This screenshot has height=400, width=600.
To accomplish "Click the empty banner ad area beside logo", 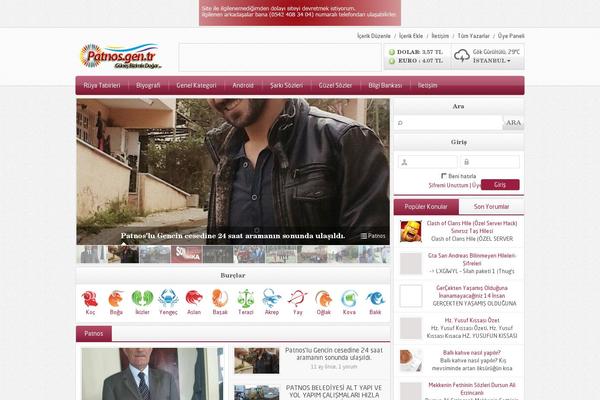I will (280, 57).
